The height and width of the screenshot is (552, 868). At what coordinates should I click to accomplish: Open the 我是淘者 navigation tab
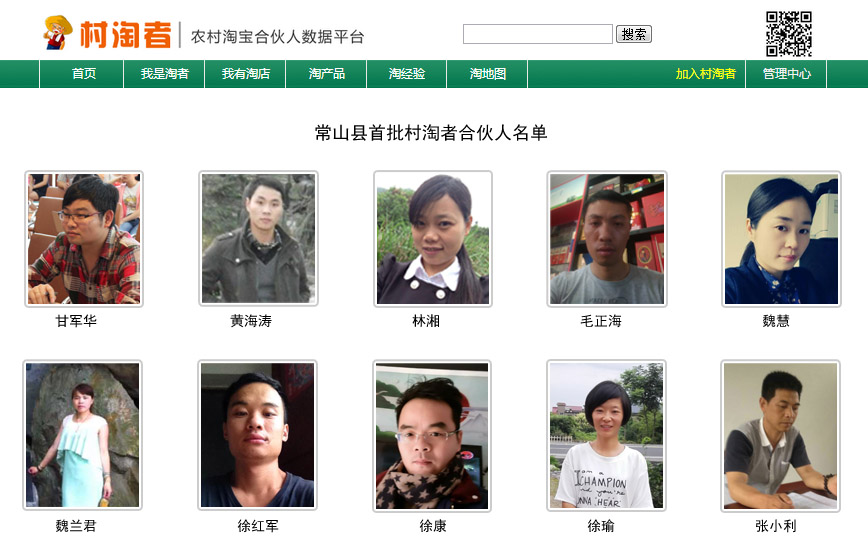pos(164,74)
